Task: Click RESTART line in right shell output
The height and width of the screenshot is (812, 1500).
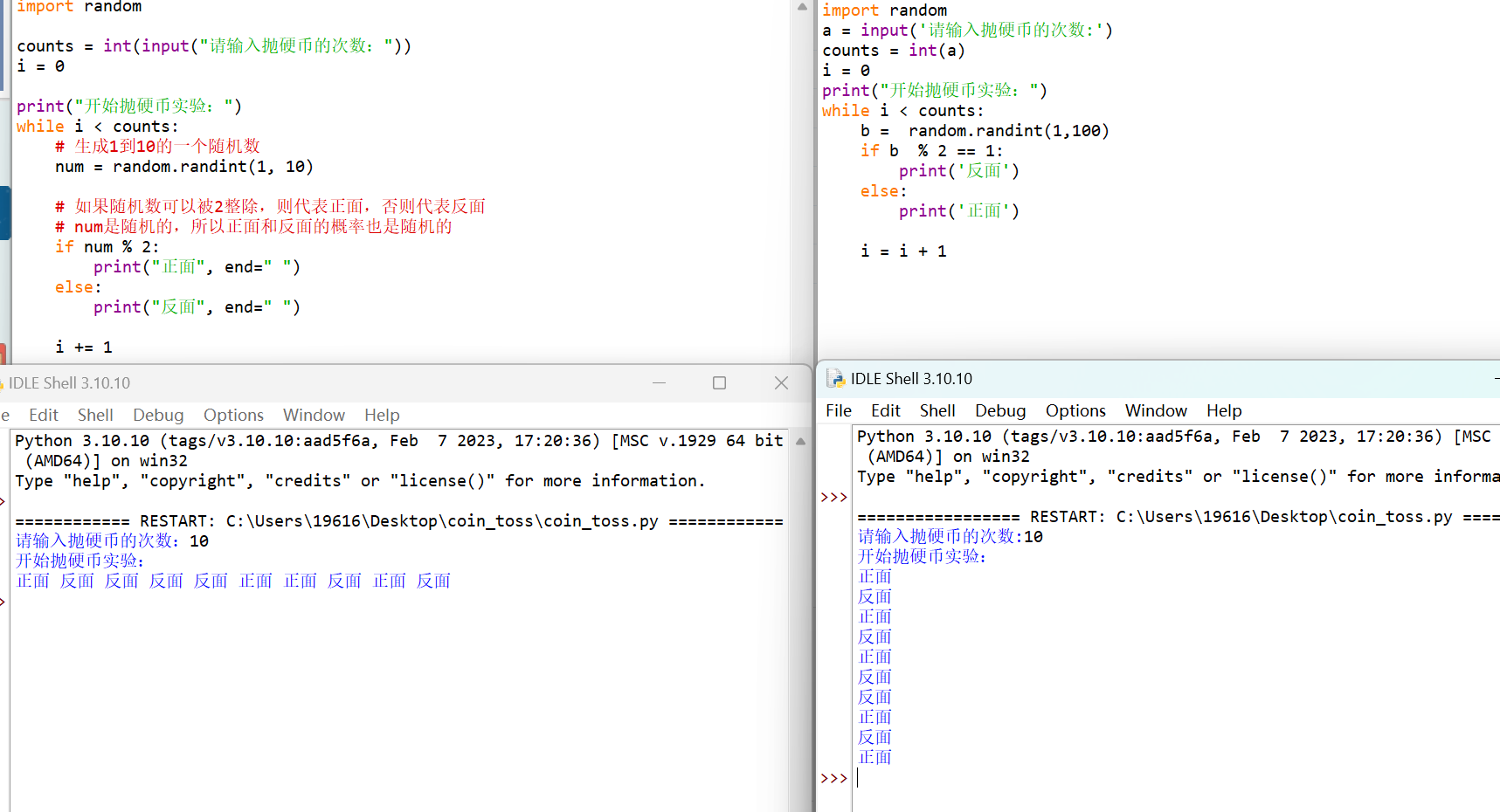Action: pyautogui.click(x=1178, y=517)
